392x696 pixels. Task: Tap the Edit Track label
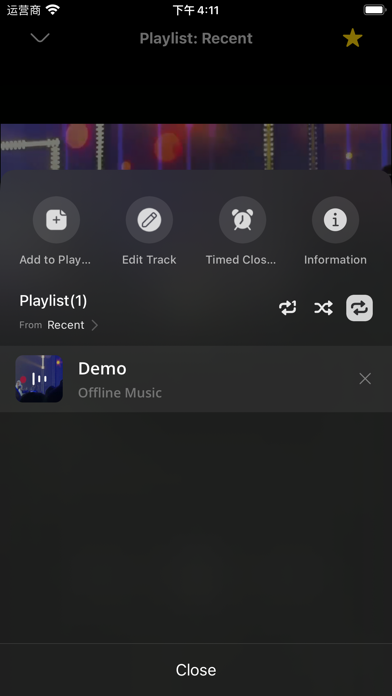pos(149,260)
